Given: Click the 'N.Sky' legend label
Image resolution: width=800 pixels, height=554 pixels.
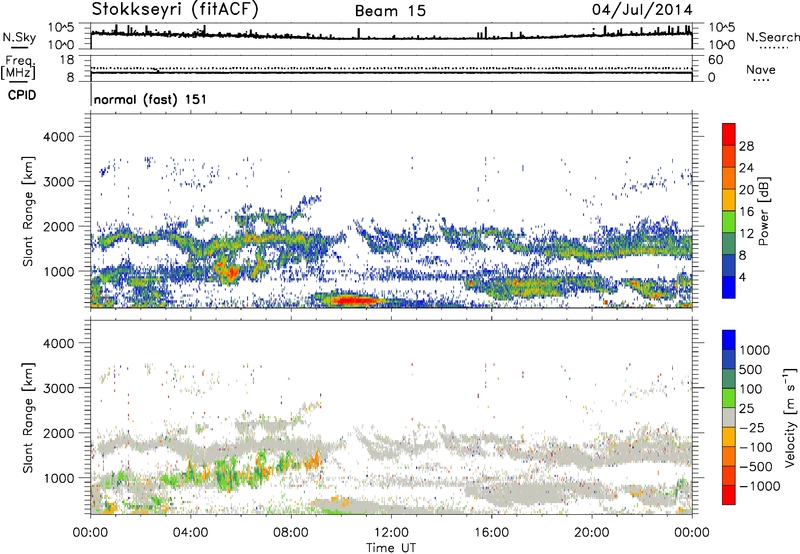Looking at the screenshot, I should (19, 37).
